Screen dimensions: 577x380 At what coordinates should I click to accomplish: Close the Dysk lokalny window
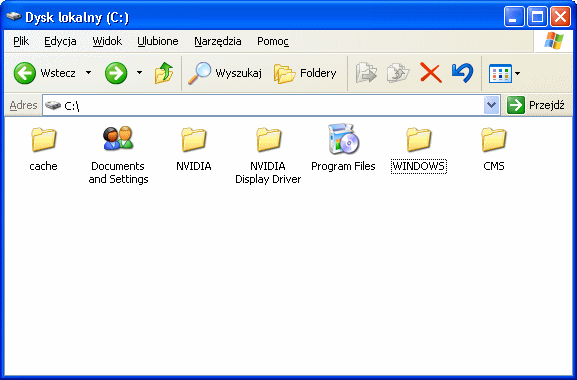click(560, 17)
